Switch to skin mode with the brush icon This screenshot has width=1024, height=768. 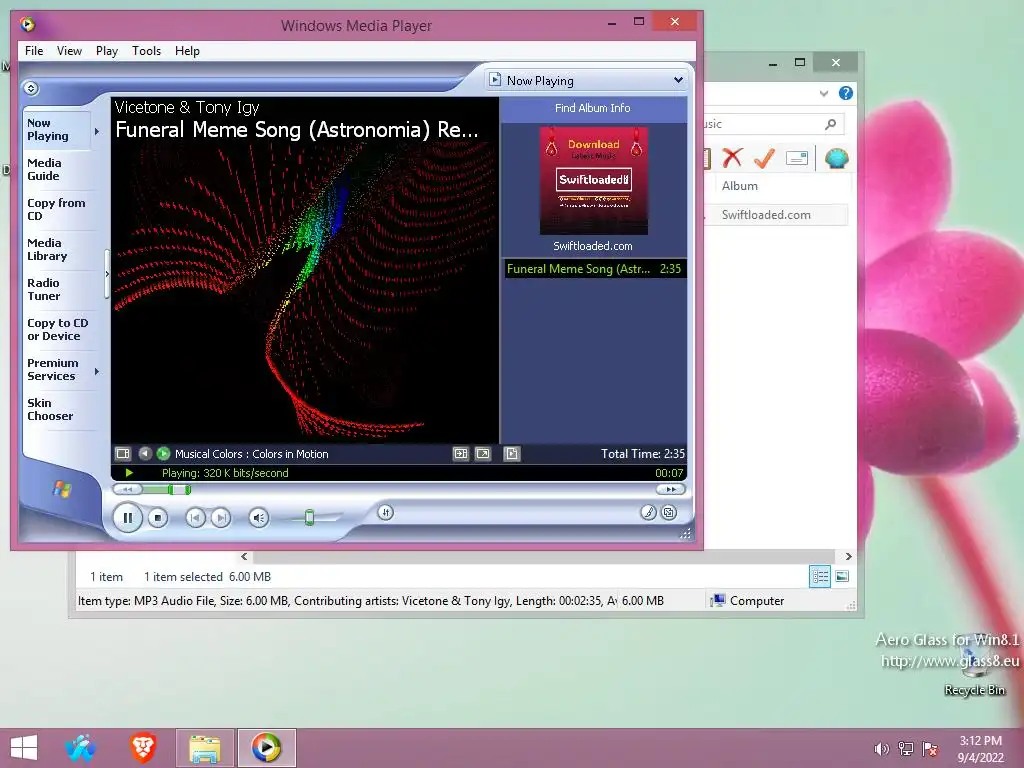point(648,513)
